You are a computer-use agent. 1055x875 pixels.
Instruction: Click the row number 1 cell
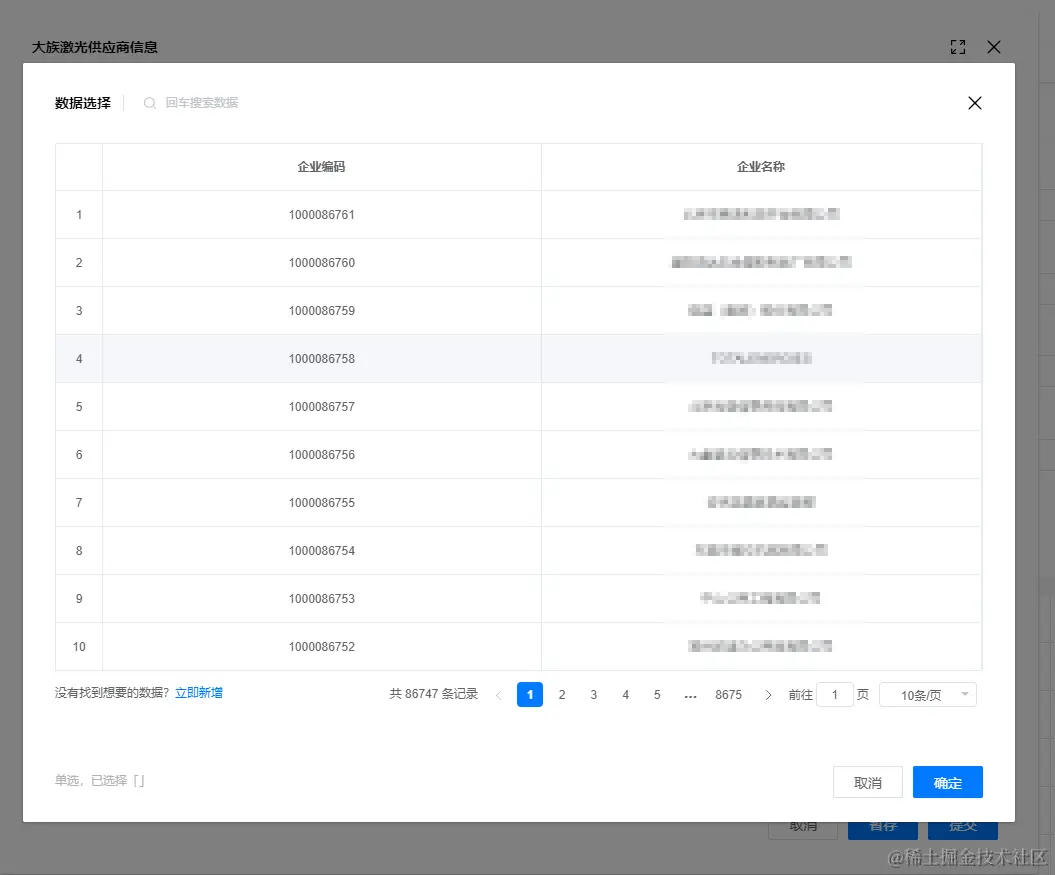click(79, 215)
